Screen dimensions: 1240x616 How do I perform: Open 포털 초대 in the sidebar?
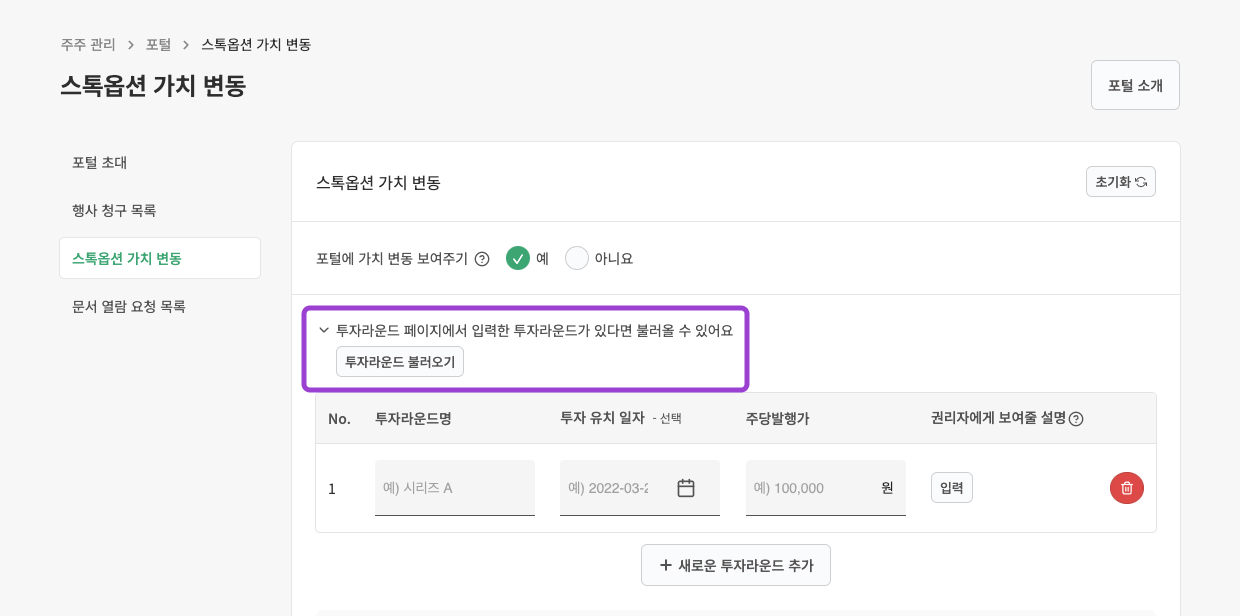pos(100,162)
